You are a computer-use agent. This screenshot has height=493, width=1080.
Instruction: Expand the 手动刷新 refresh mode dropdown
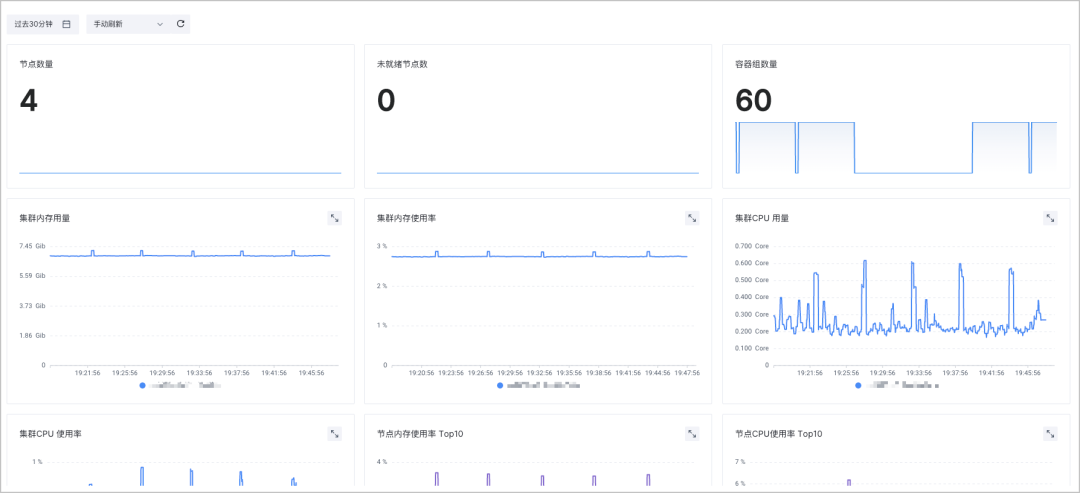pos(129,24)
